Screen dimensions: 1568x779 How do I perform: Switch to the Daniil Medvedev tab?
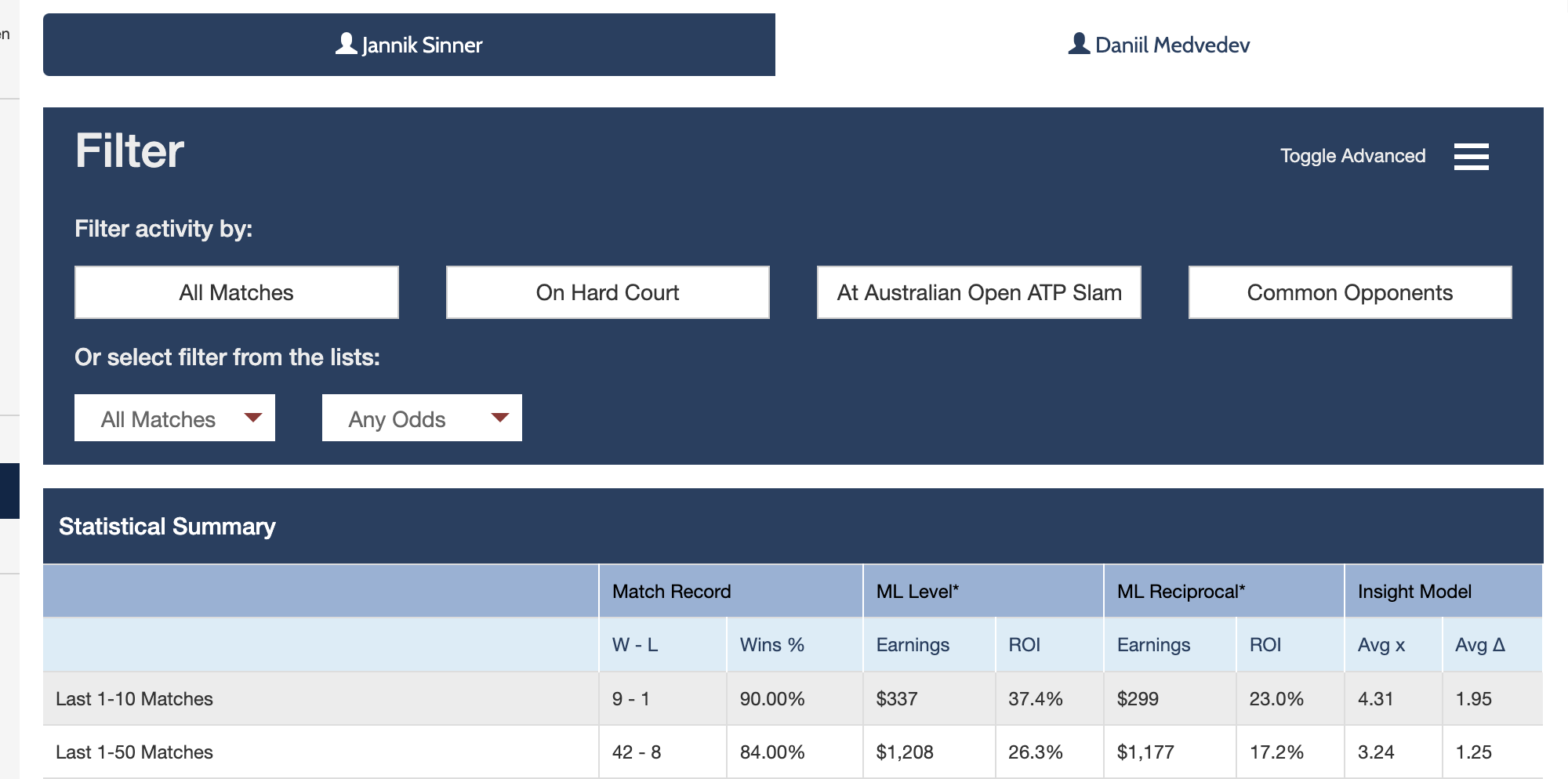[x=1160, y=45]
